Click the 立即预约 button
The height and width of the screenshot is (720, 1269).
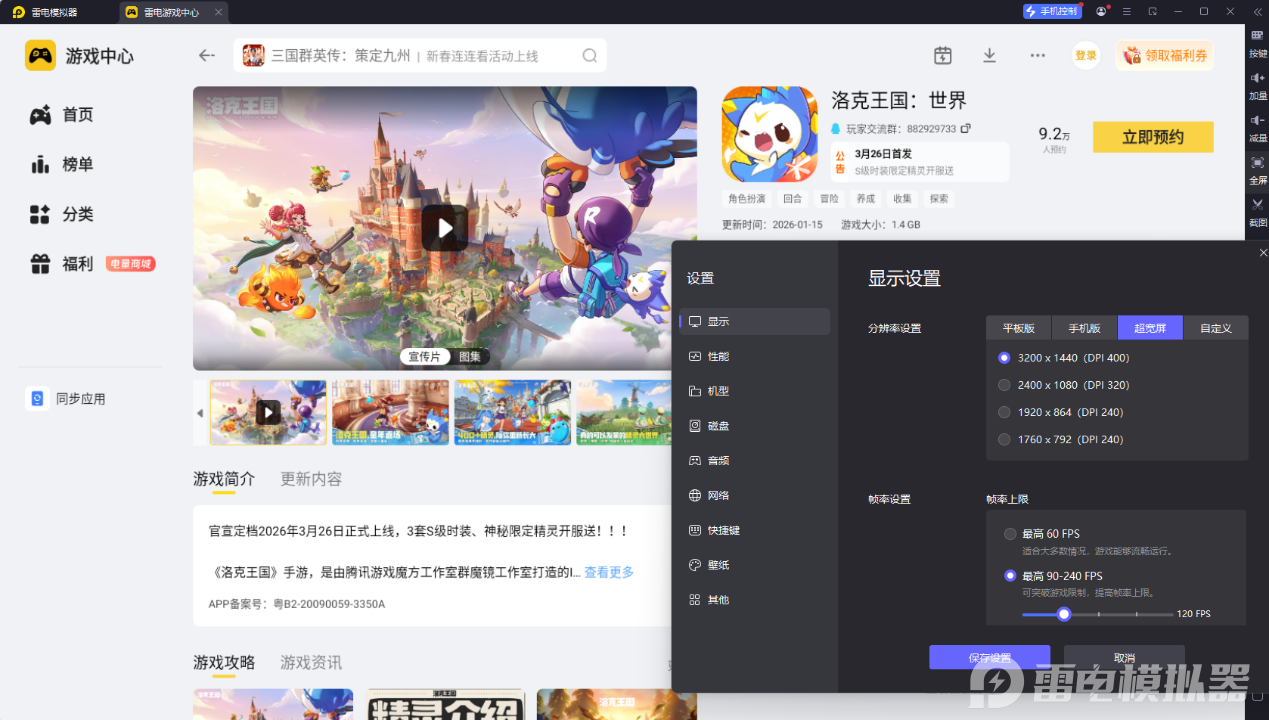click(1152, 138)
